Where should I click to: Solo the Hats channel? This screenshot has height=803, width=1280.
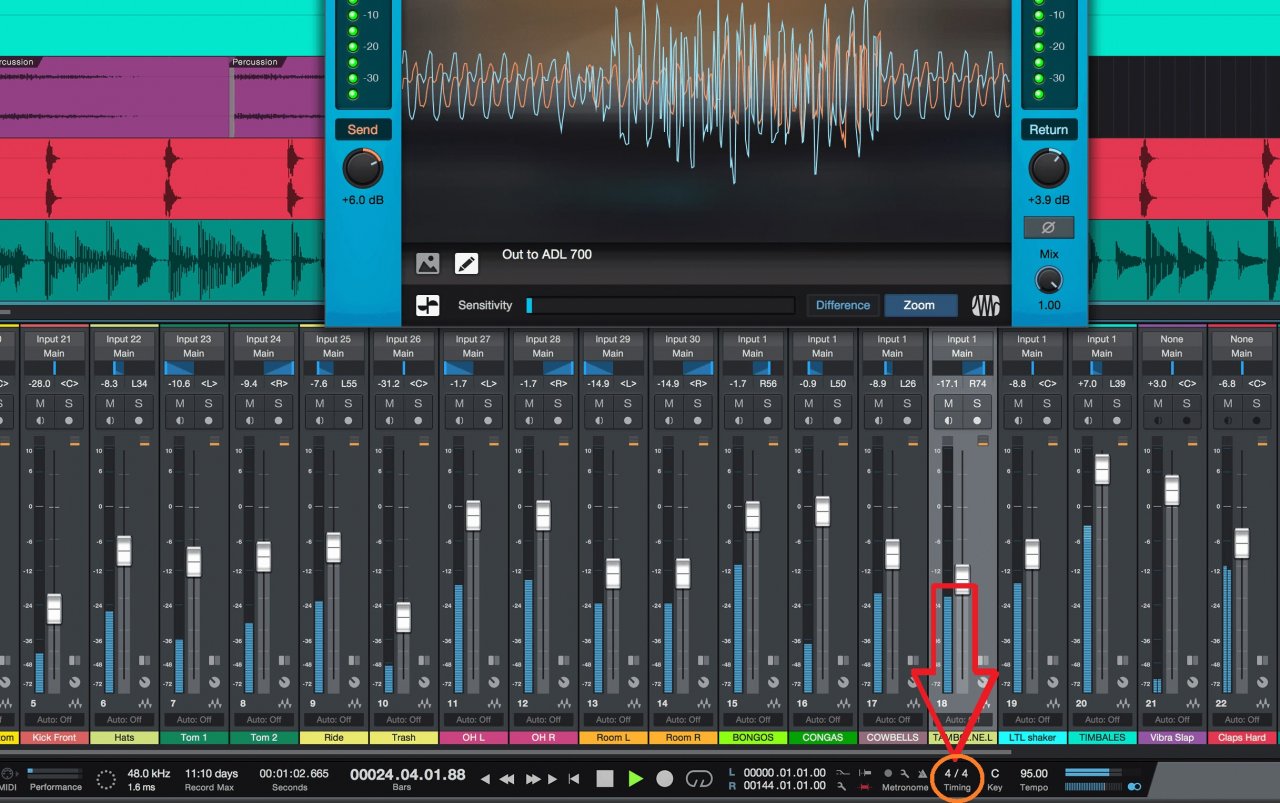click(138, 404)
